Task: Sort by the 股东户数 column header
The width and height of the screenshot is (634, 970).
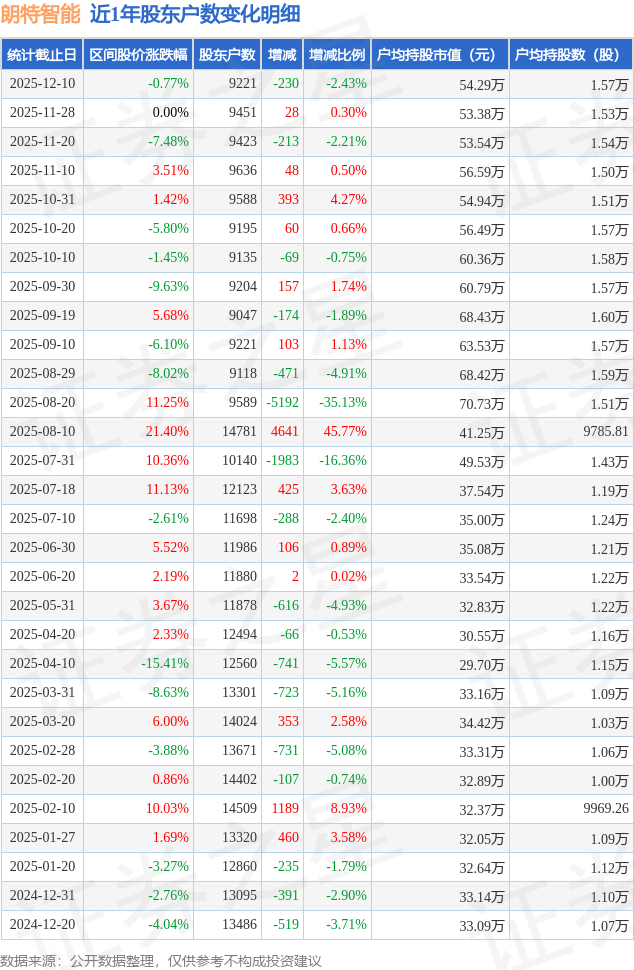Action: pos(226,55)
